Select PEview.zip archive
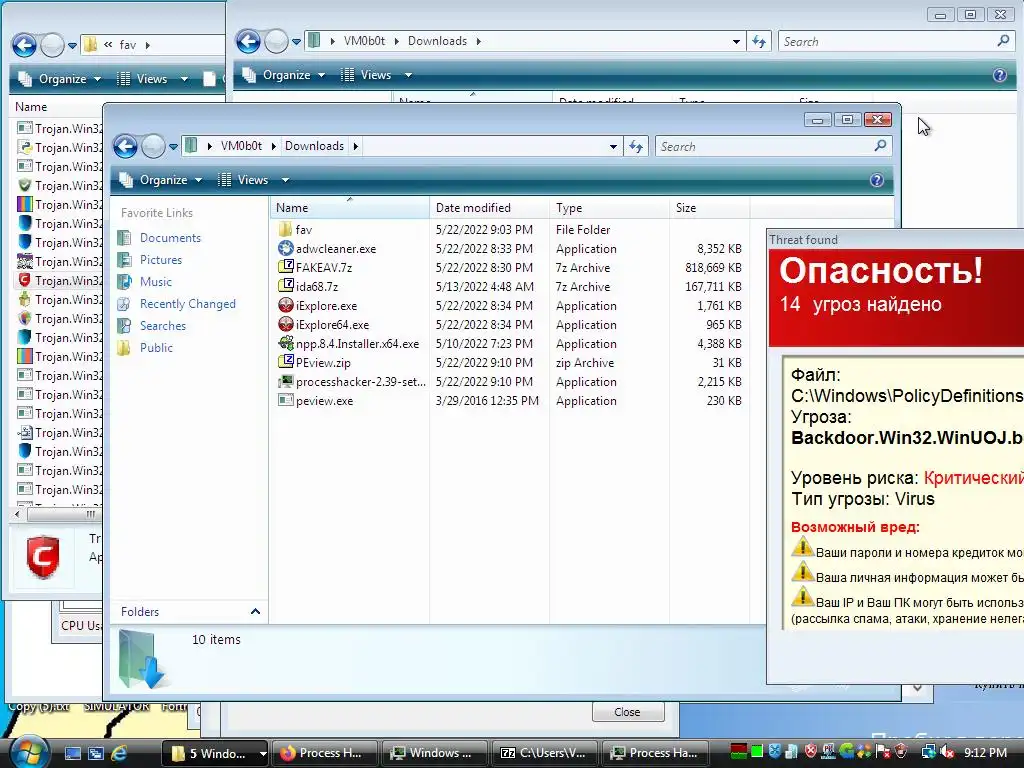This screenshot has width=1024, height=768. click(x=323, y=362)
